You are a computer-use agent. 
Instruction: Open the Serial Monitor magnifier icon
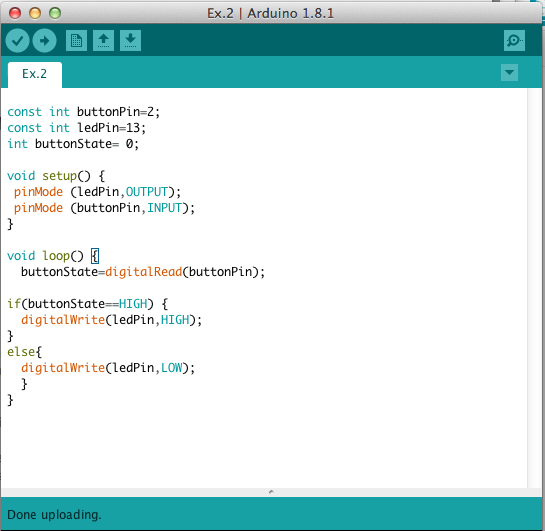pos(514,41)
